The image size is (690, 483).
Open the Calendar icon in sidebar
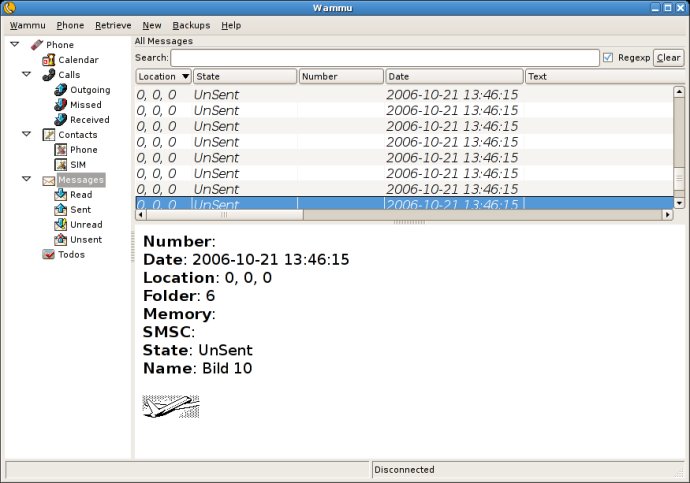click(x=48, y=60)
